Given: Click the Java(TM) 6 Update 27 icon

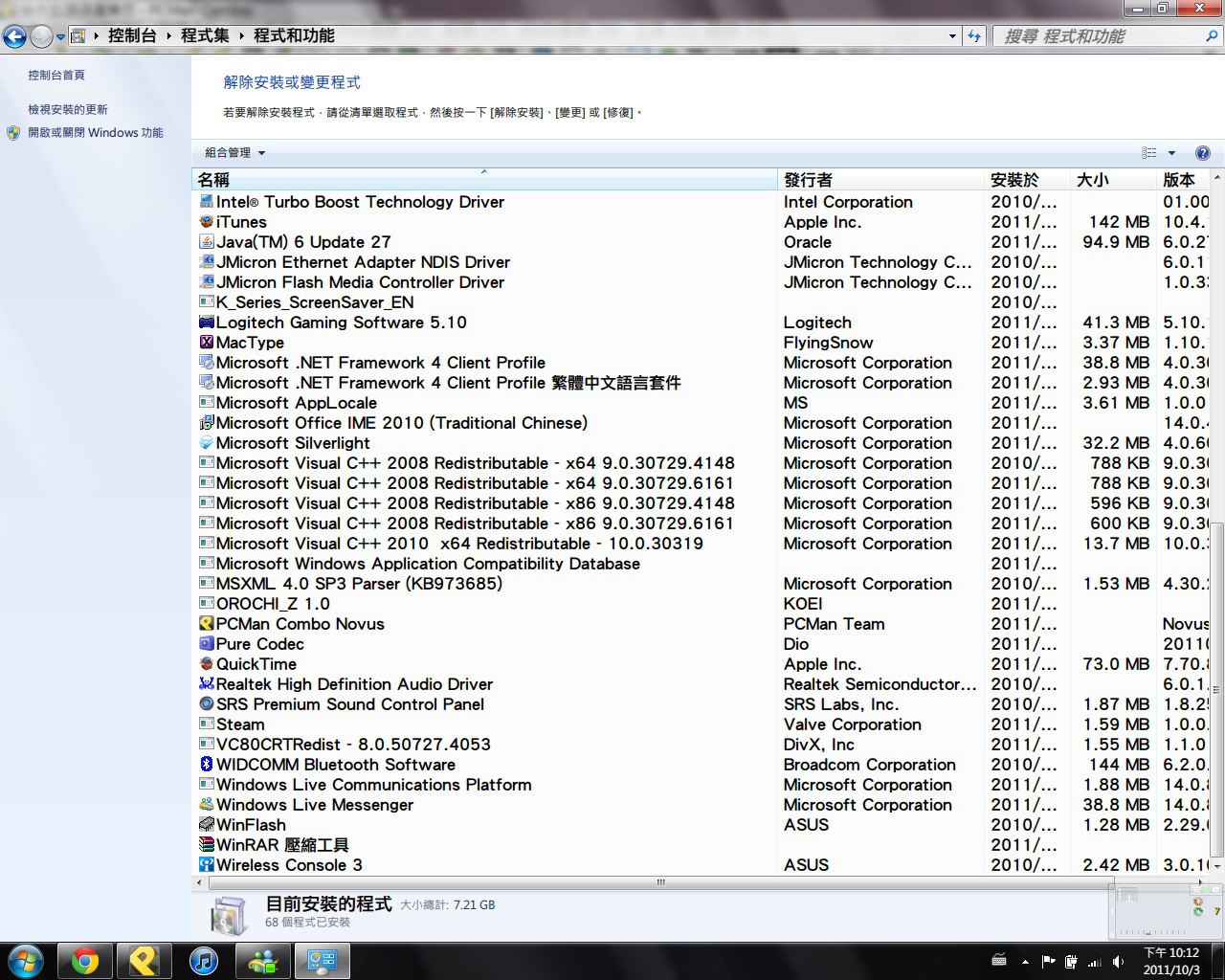Looking at the screenshot, I should tap(206, 242).
